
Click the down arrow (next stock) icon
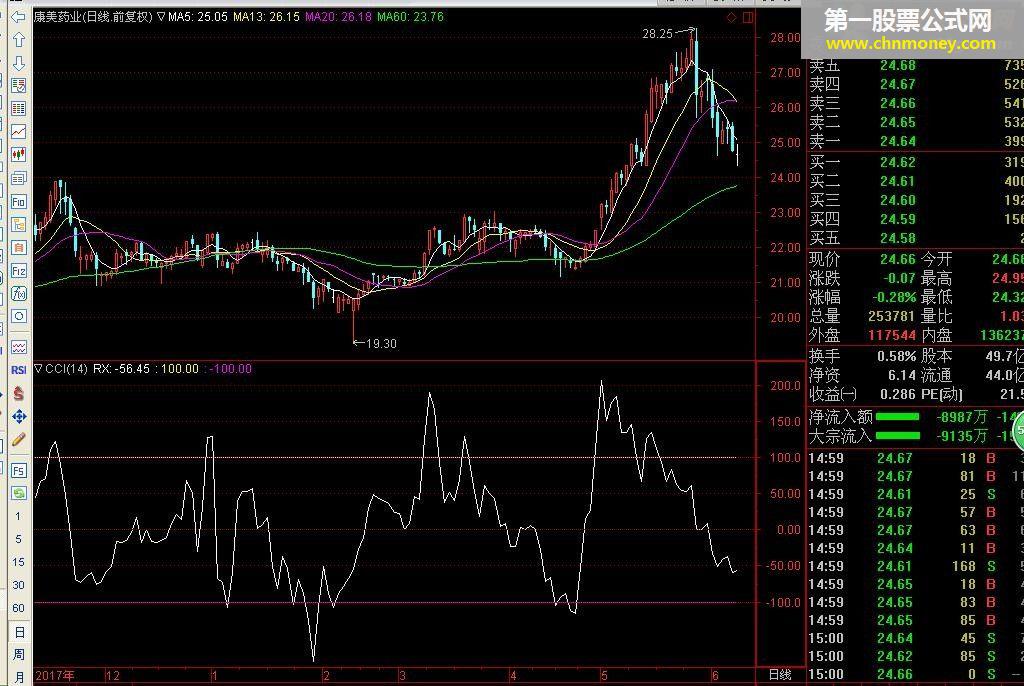coord(18,63)
